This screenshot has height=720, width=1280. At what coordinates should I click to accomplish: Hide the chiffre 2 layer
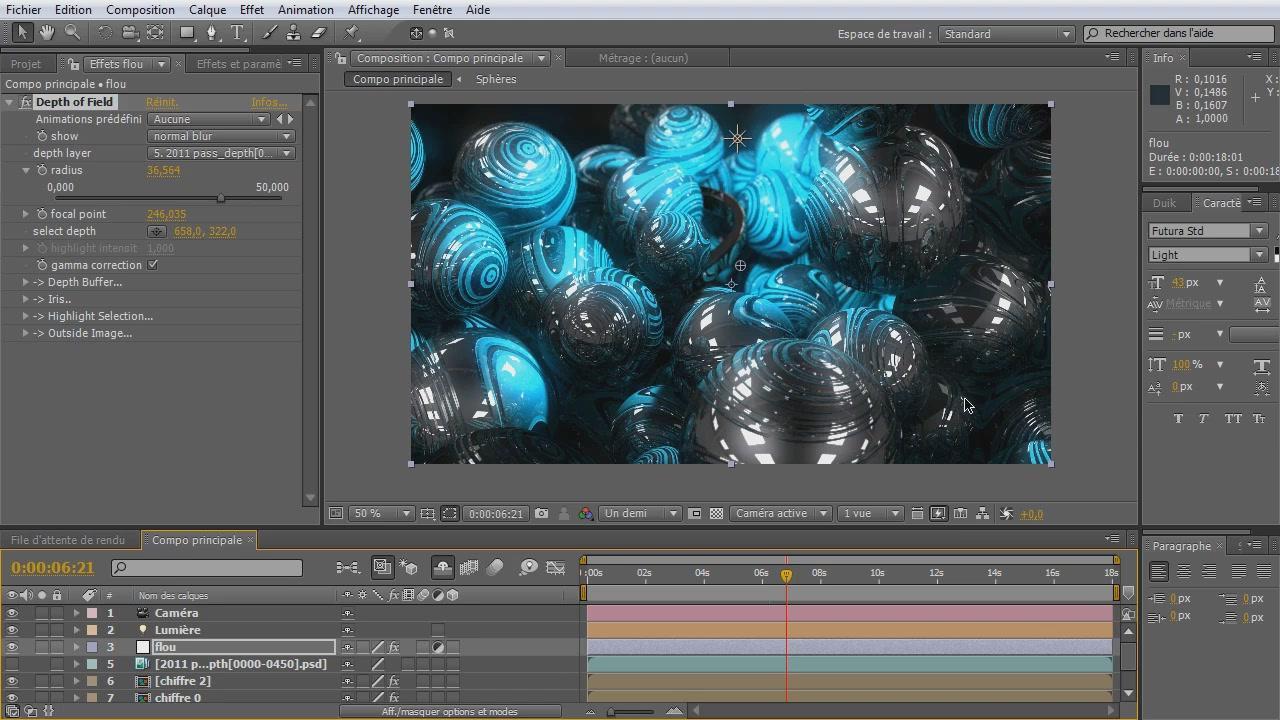[x=12, y=681]
